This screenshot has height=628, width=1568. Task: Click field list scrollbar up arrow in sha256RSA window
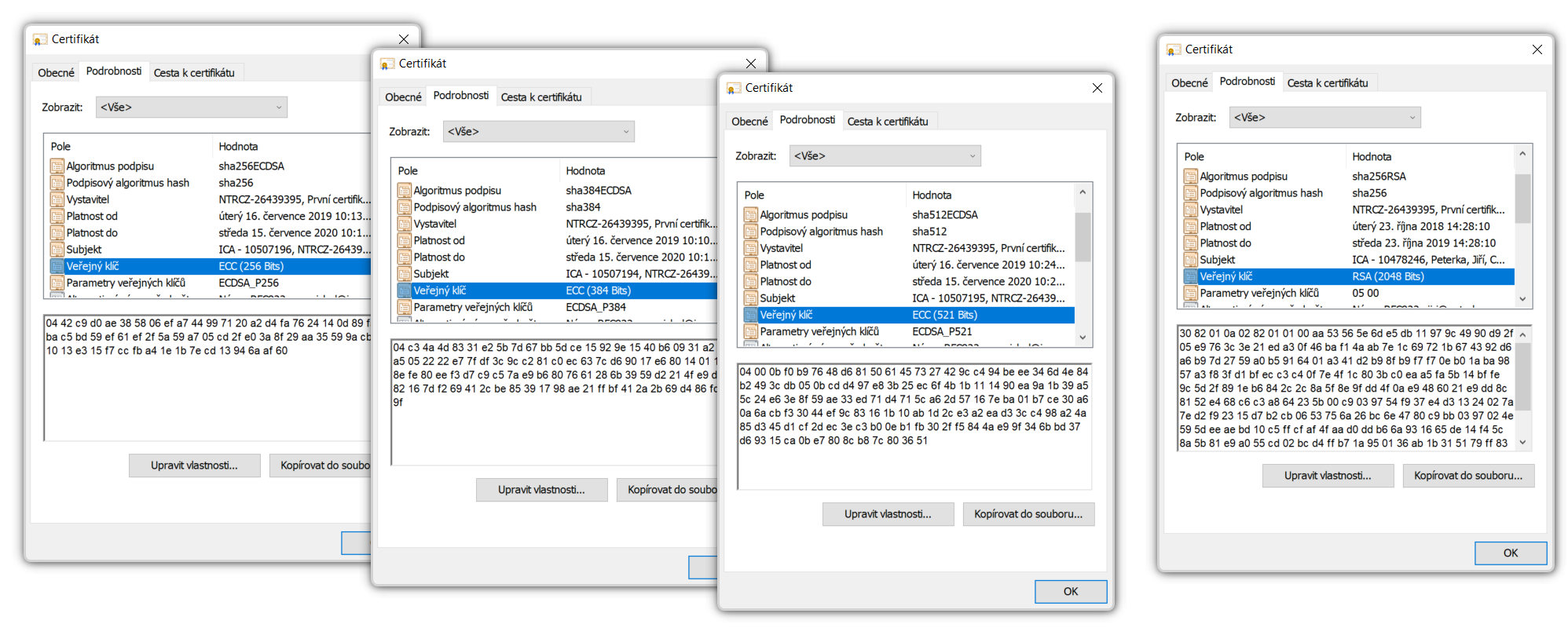(1522, 154)
